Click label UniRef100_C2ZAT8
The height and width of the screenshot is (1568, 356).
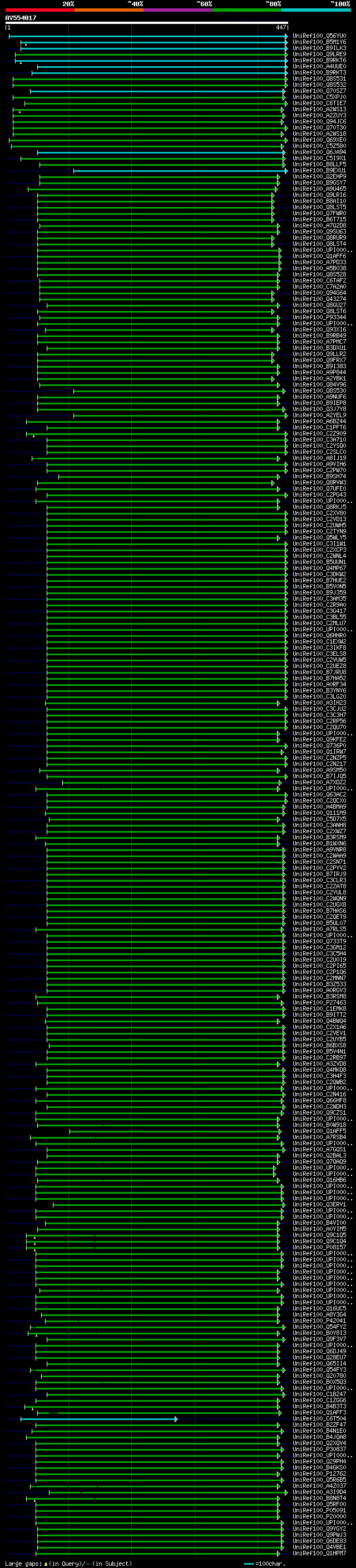(319, 886)
